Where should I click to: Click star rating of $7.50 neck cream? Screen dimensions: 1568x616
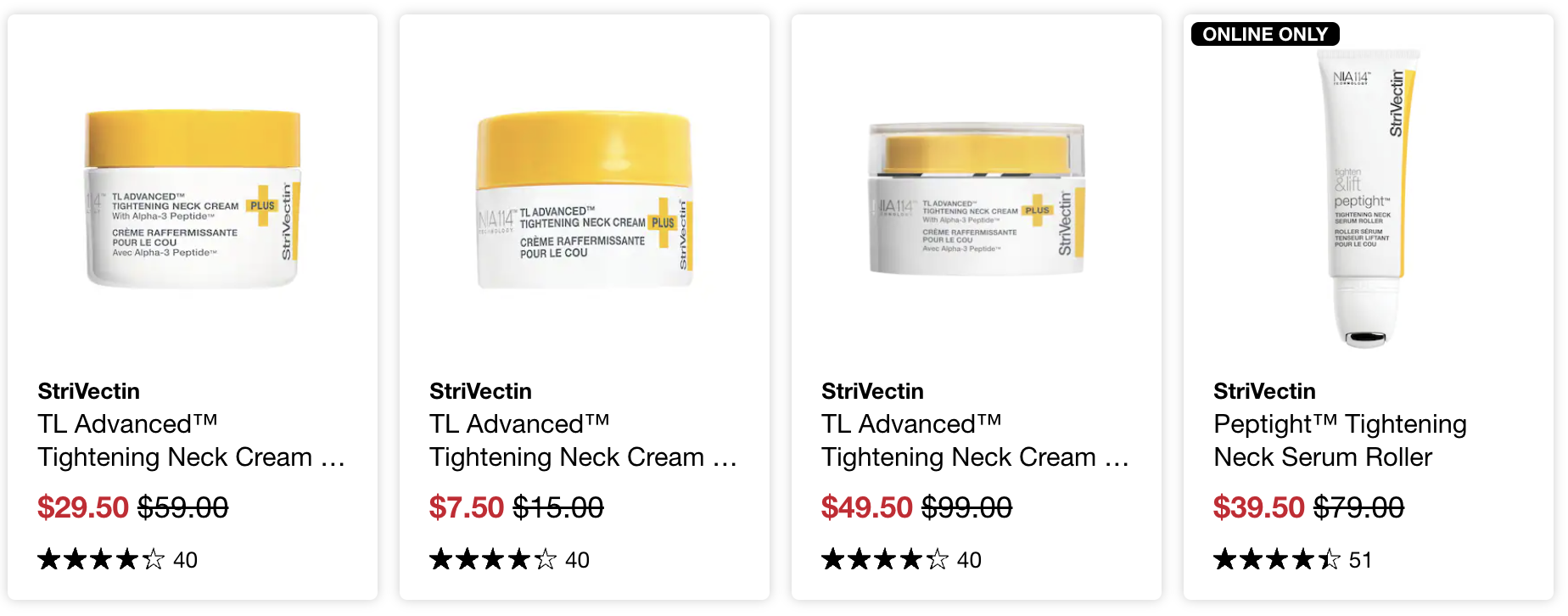pos(493,560)
